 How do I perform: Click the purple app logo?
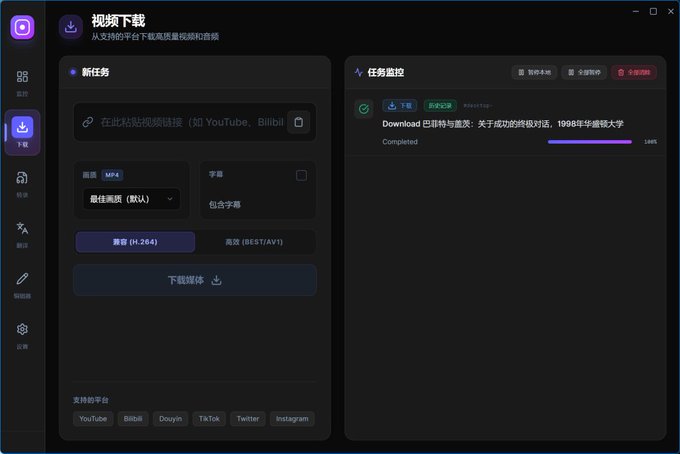tap(22, 27)
